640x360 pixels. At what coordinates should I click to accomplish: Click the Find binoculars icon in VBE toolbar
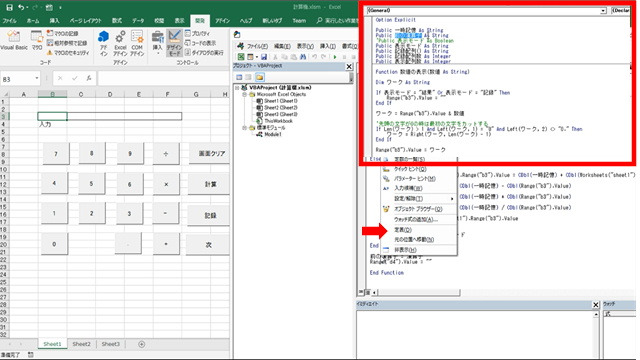[303, 57]
